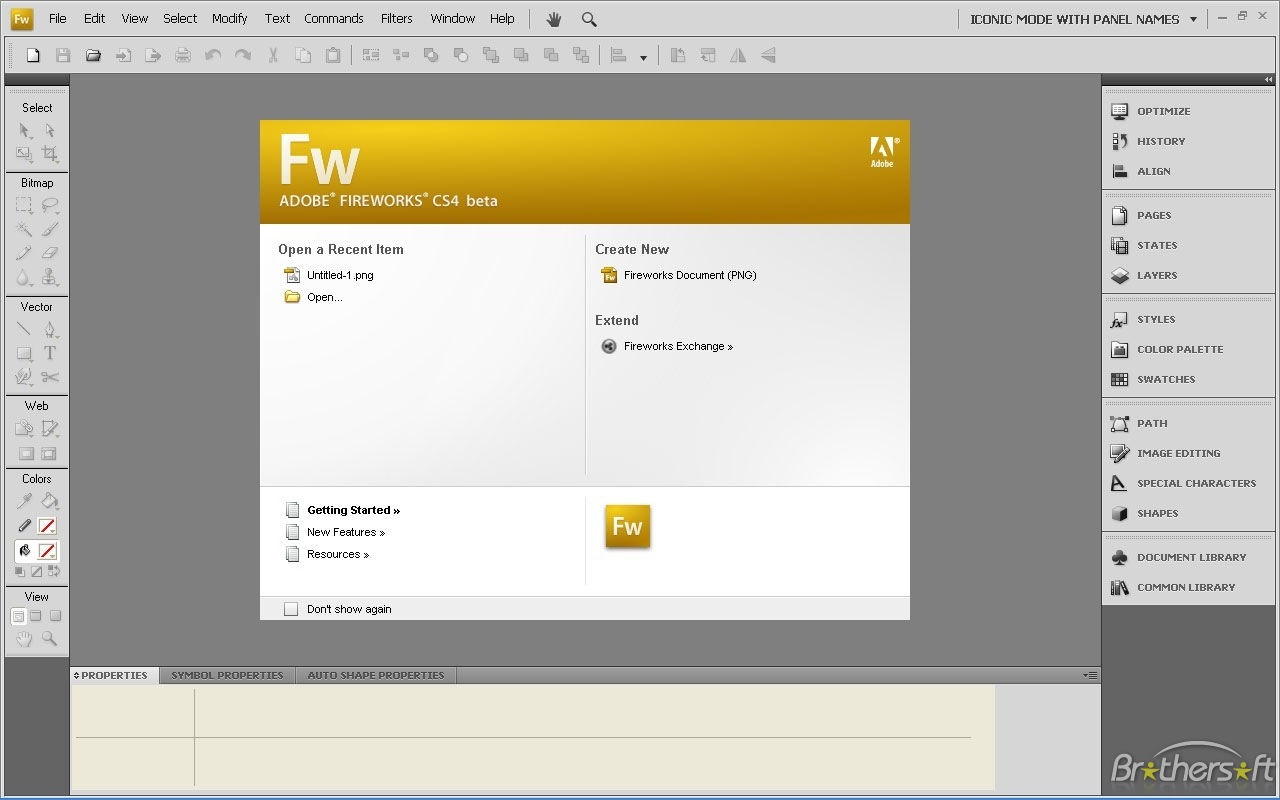Open the Getting Started link
The height and width of the screenshot is (800, 1280).
[x=343, y=510]
